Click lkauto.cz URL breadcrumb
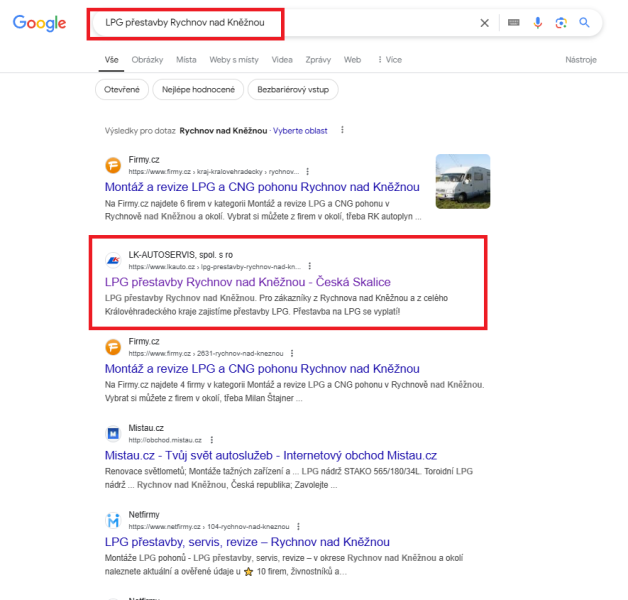Screen dimensions: 628x600 tap(214, 266)
